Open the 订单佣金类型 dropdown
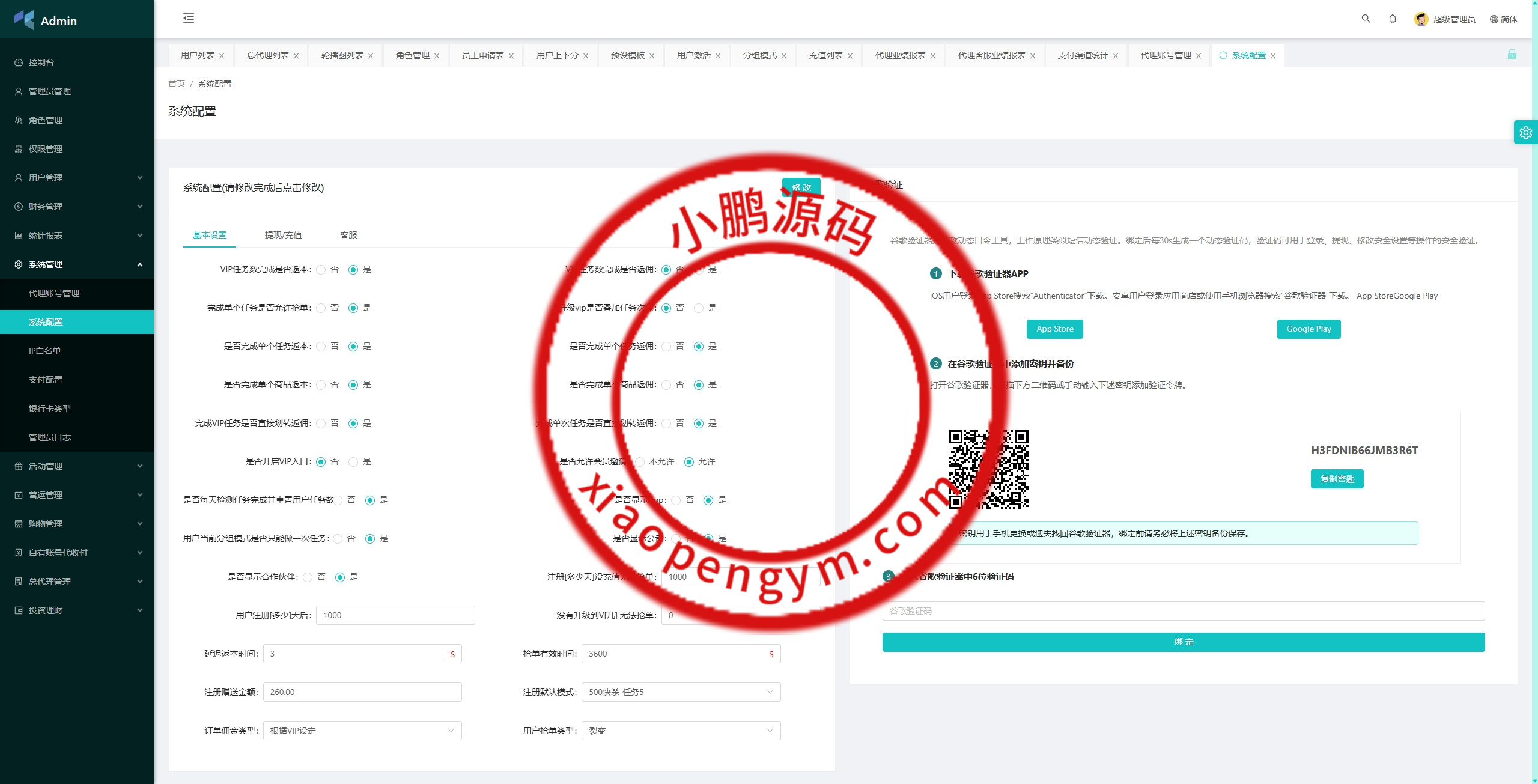The width and height of the screenshot is (1538, 784). tap(362, 731)
